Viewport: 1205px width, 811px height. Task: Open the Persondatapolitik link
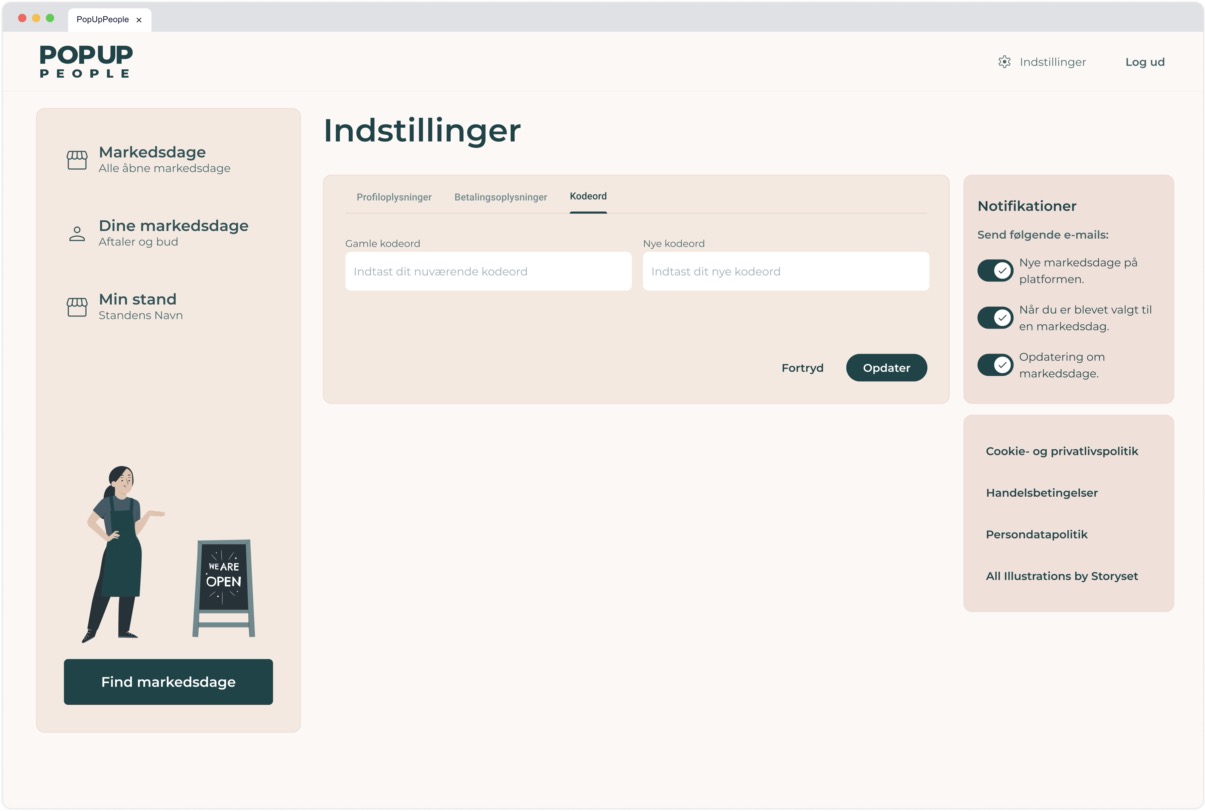coord(1036,534)
